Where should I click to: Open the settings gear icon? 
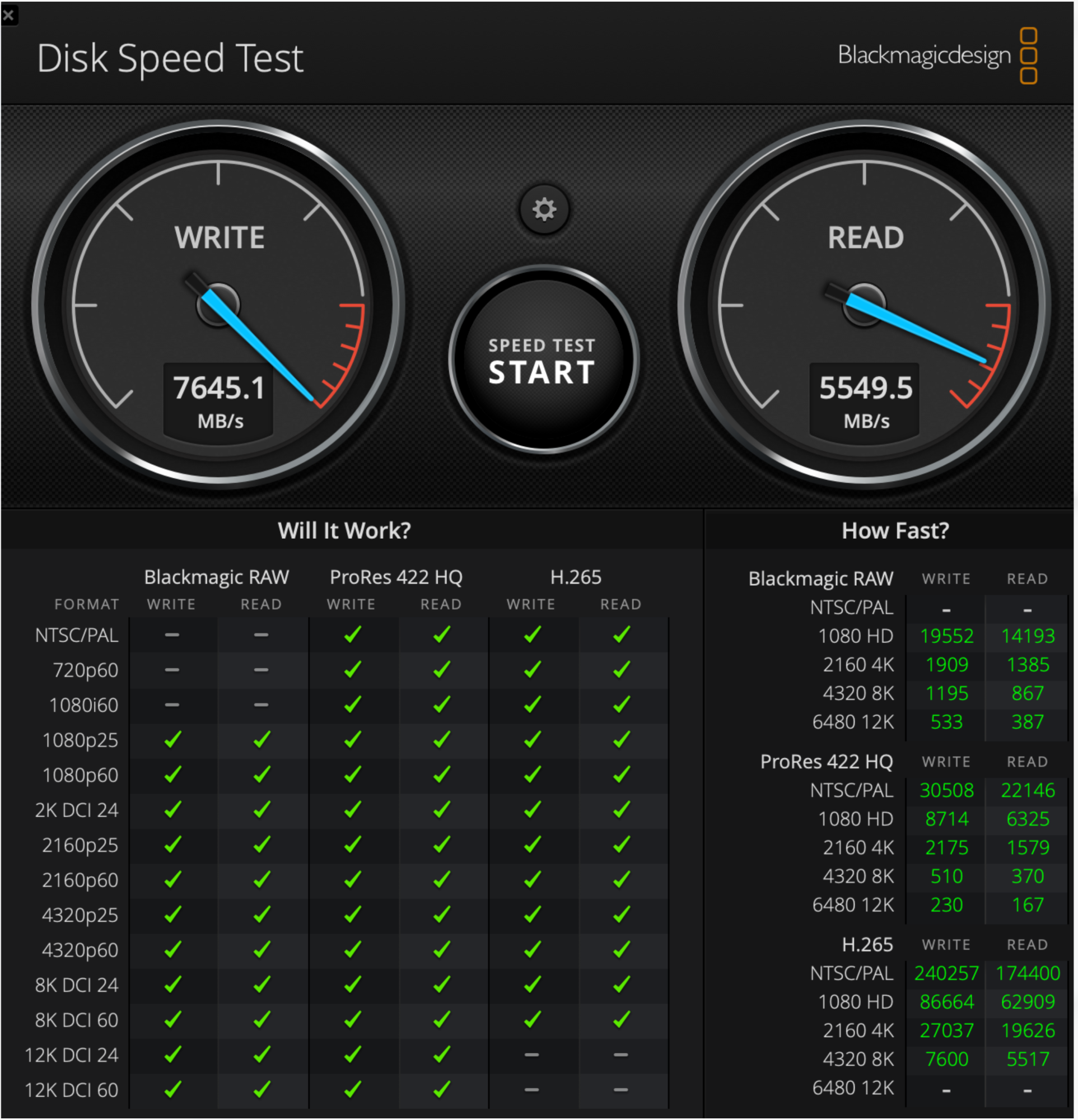[x=544, y=209]
